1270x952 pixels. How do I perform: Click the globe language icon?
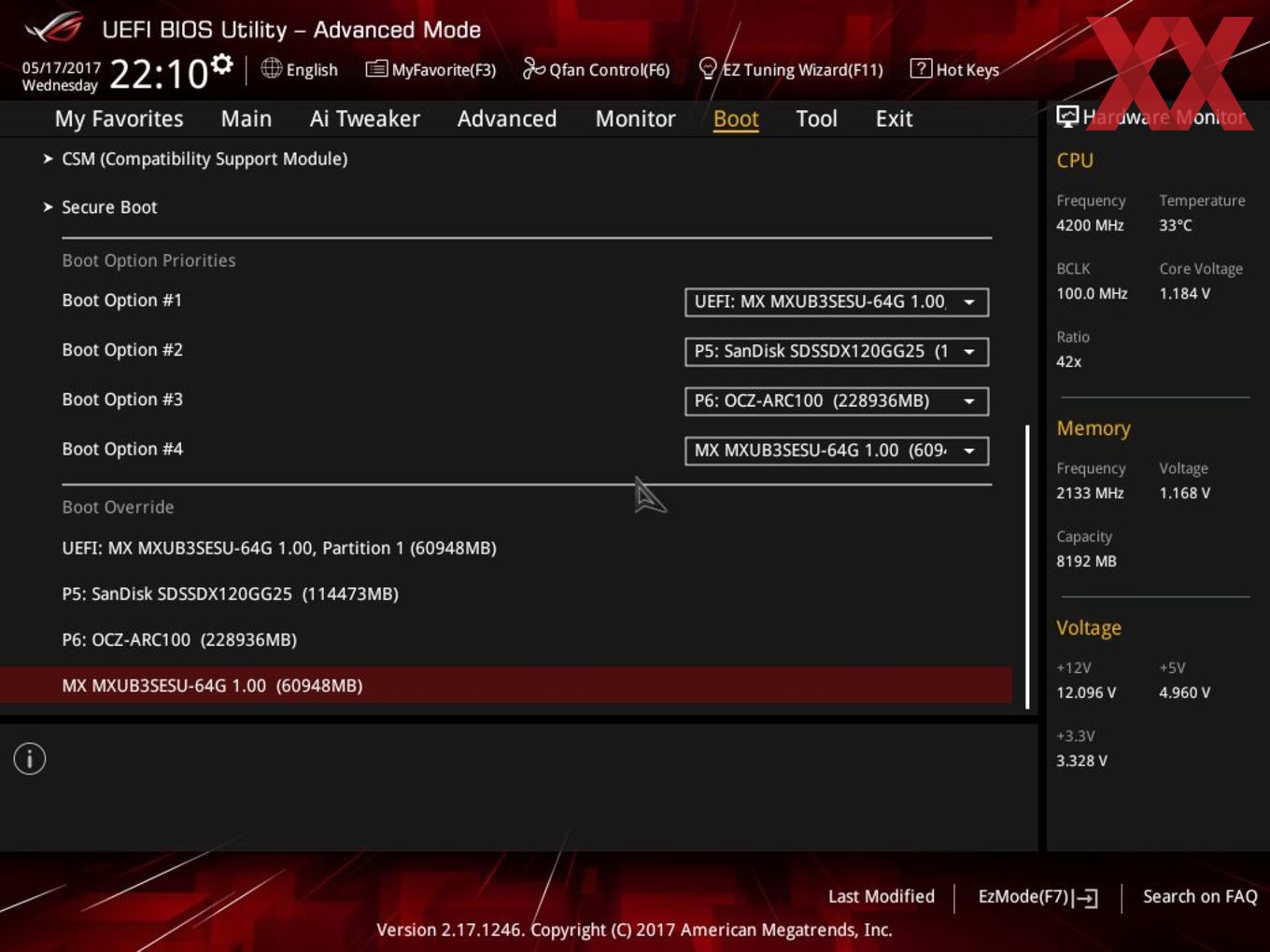[x=271, y=68]
